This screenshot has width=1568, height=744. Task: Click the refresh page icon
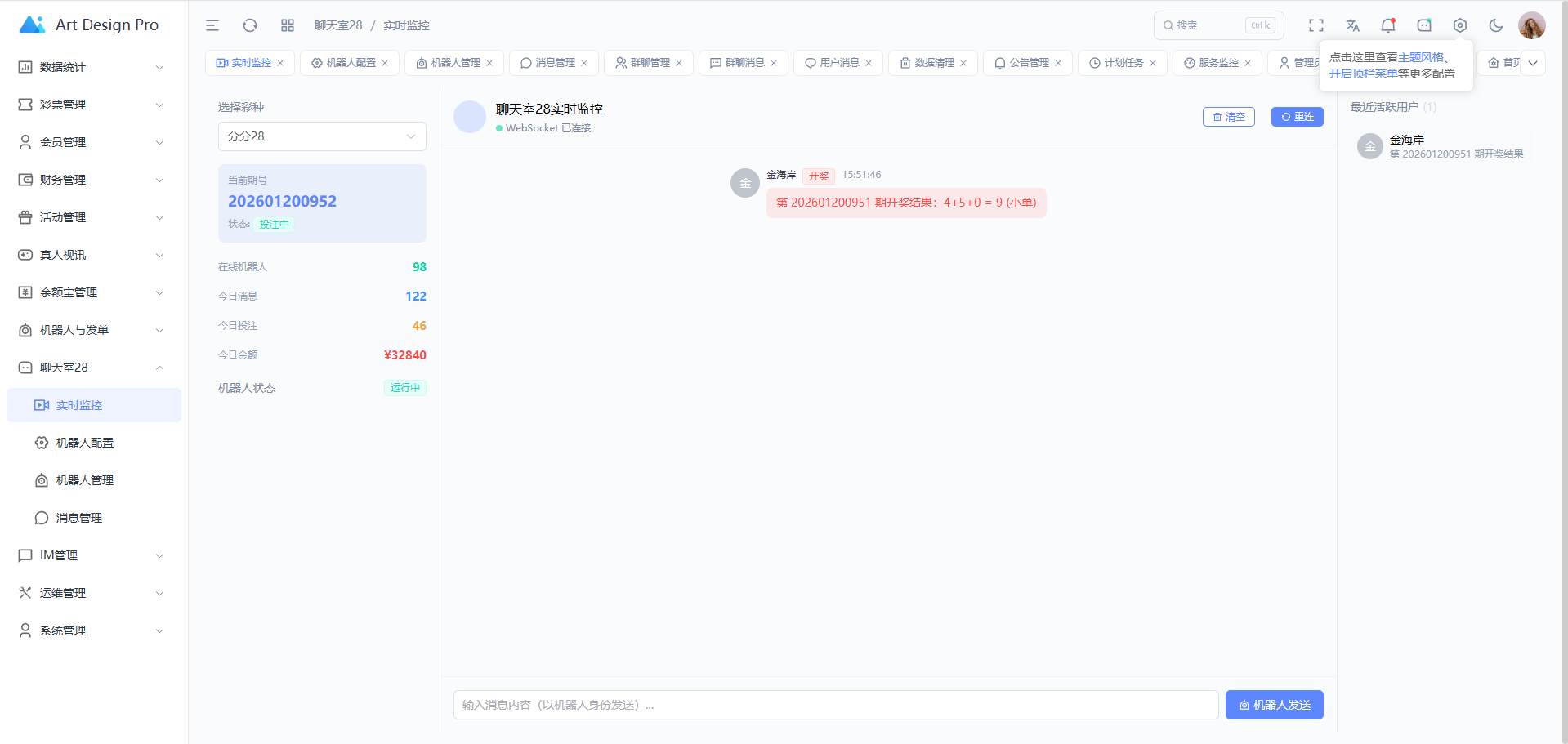pos(250,25)
